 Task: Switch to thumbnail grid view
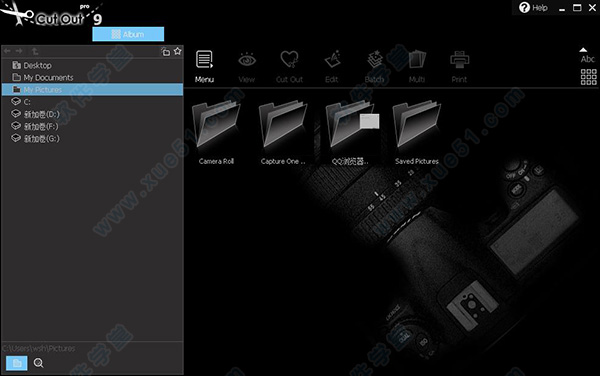[x=588, y=77]
